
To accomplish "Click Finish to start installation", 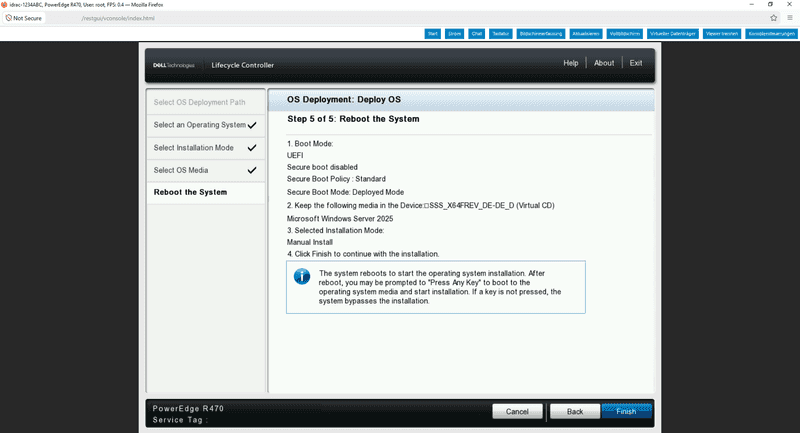I will coord(627,411).
